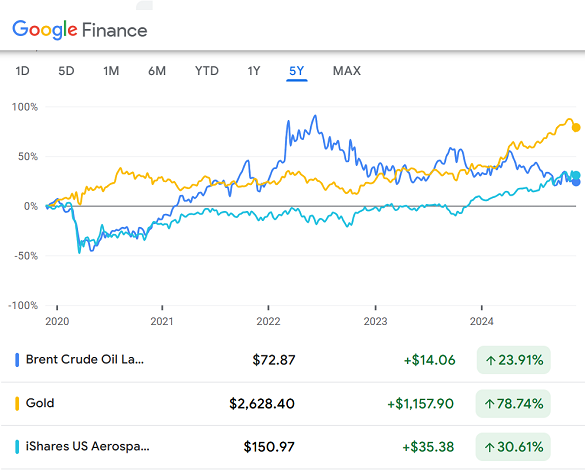Select the active 5Y range tab
This screenshot has height=474, width=585.
[x=297, y=71]
